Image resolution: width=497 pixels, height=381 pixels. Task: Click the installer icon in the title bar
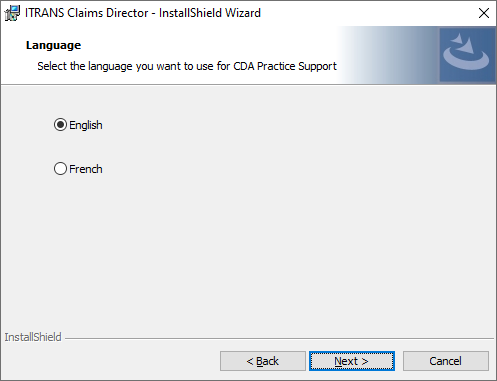coord(12,13)
